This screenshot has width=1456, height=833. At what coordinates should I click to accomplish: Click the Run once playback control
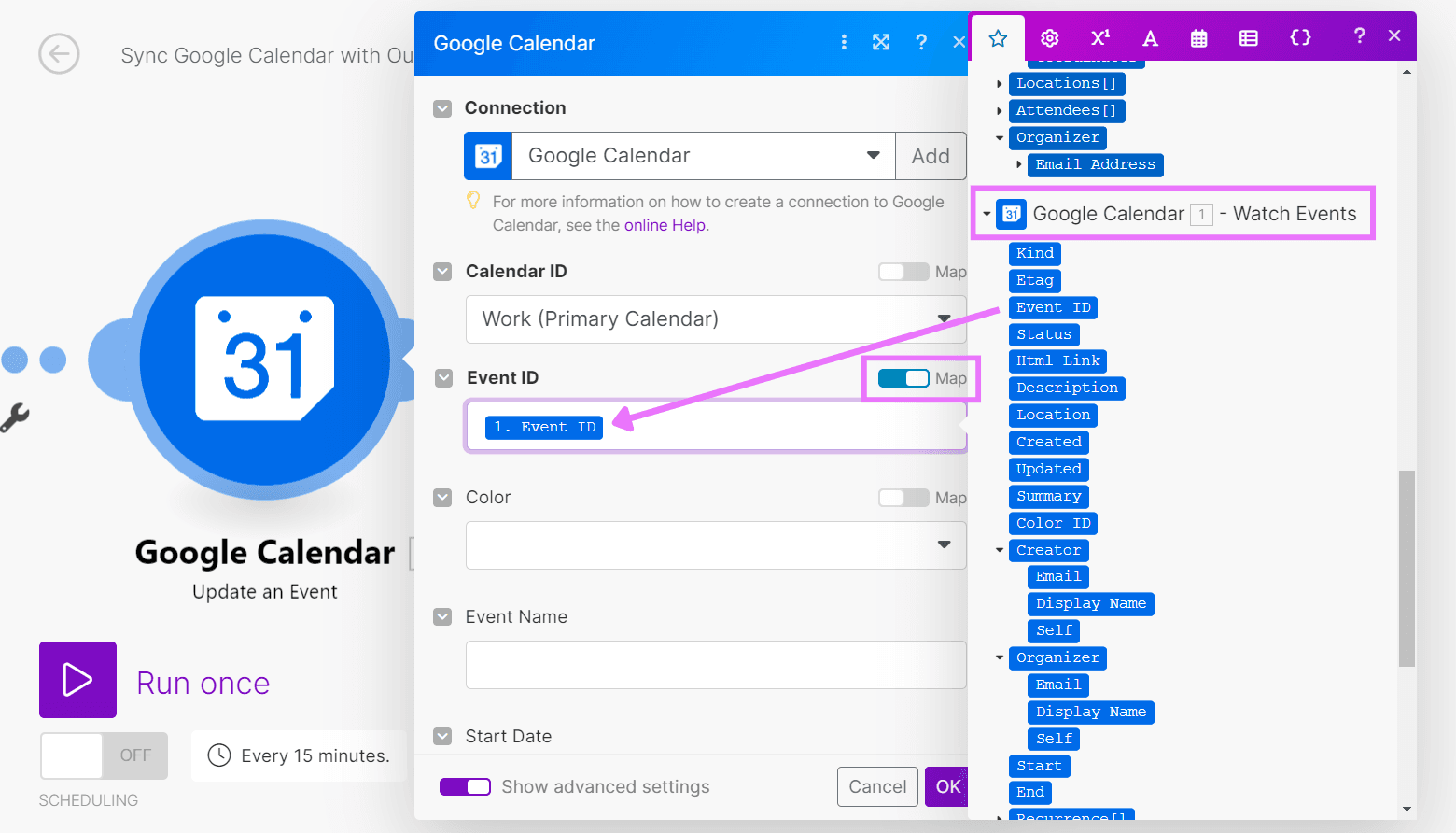tap(77, 680)
